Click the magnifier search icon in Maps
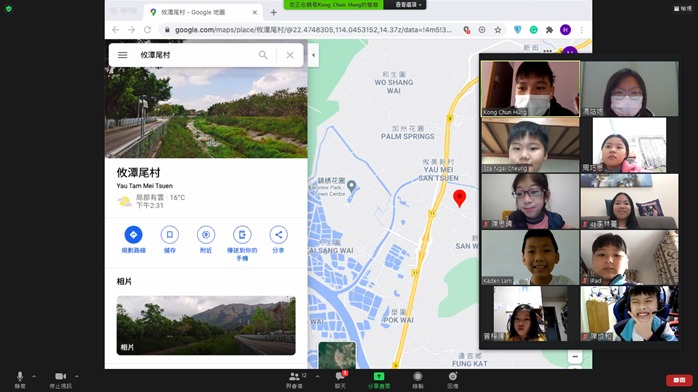Screen dimensions: 698x392 [x=263, y=55]
